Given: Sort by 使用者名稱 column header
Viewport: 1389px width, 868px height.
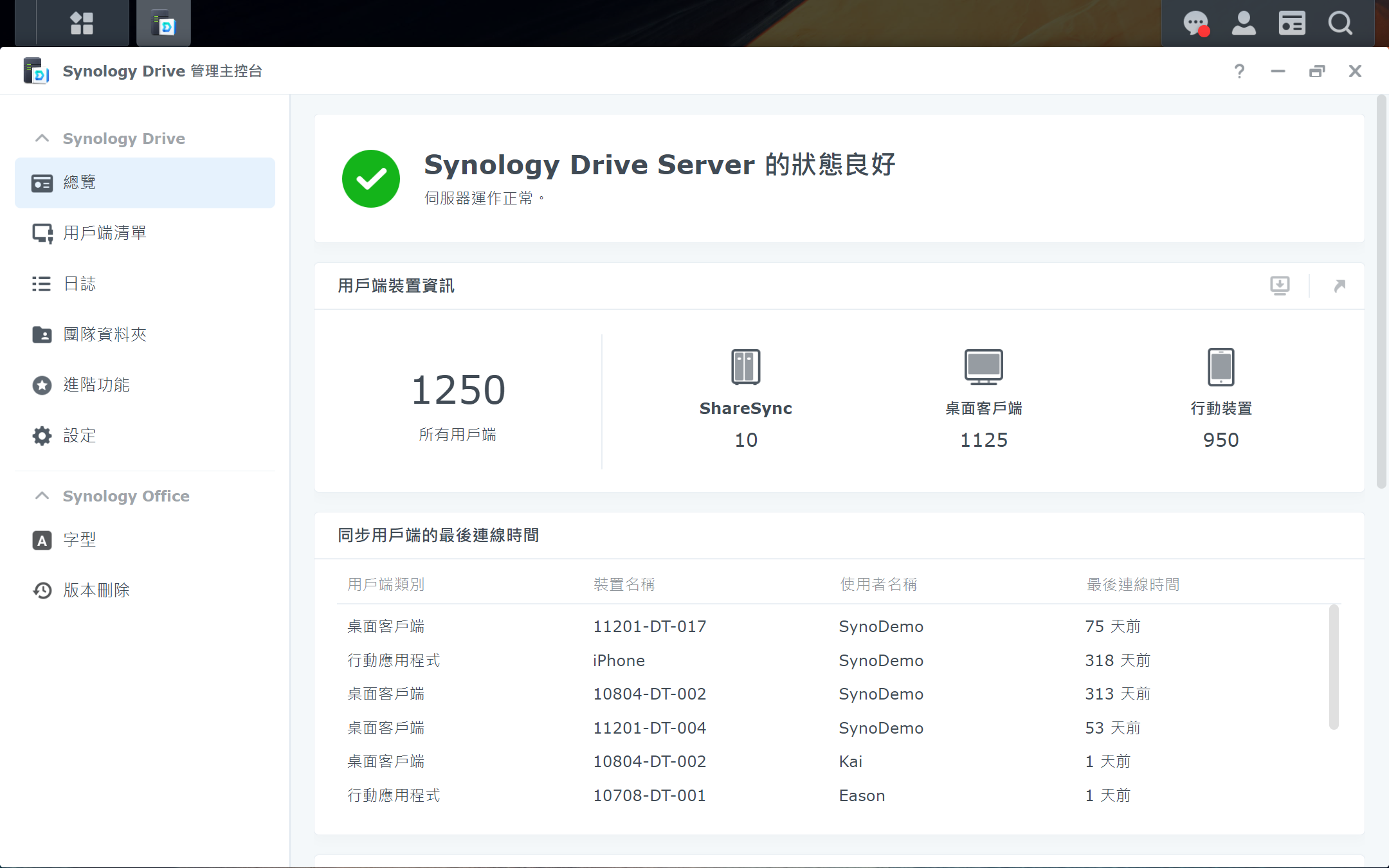Looking at the screenshot, I should [x=878, y=584].
